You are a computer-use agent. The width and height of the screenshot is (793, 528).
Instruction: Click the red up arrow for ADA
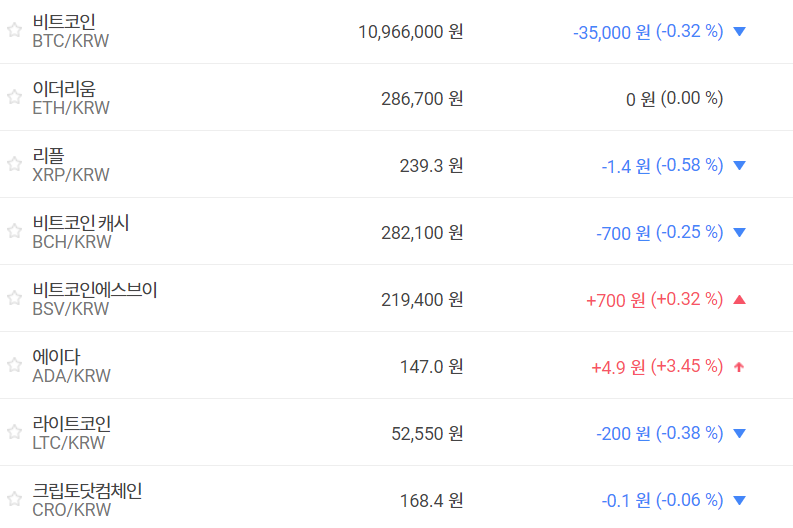coord(739,367)
